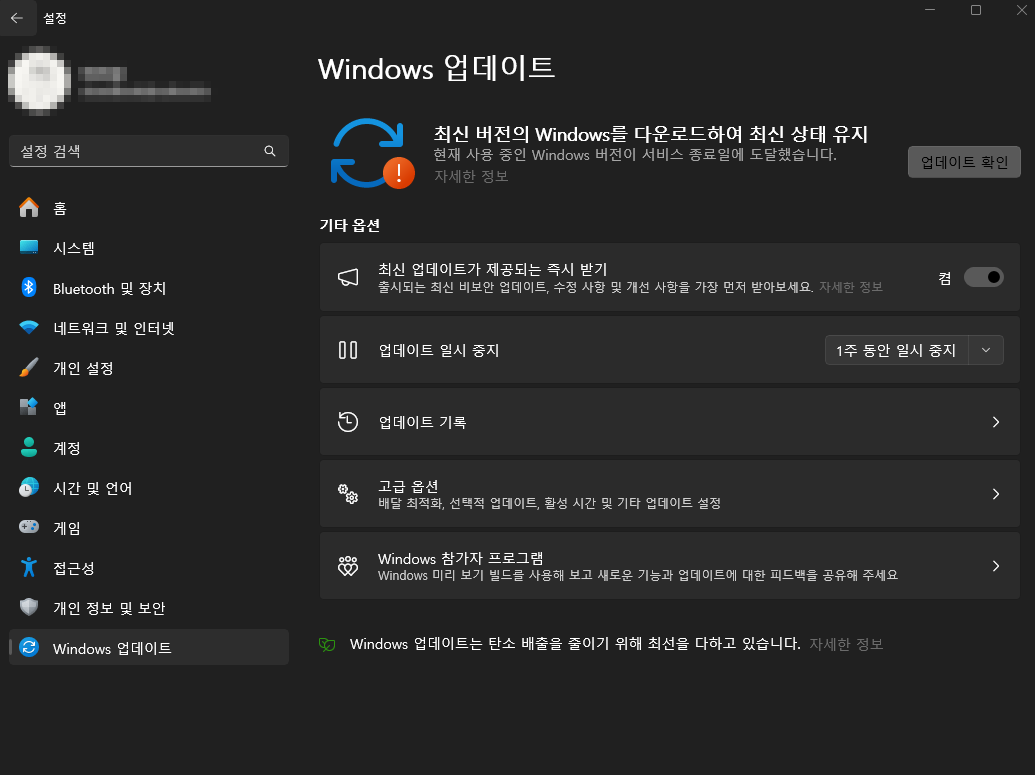Click the Windows Update sync icon in sidebar

(x=29, y=648)
